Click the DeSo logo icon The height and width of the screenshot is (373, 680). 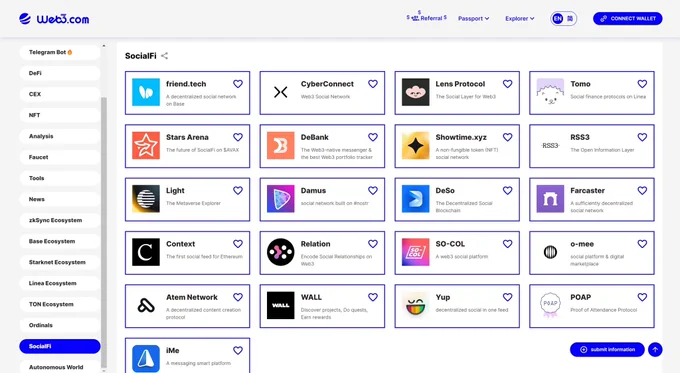[415, 199]
